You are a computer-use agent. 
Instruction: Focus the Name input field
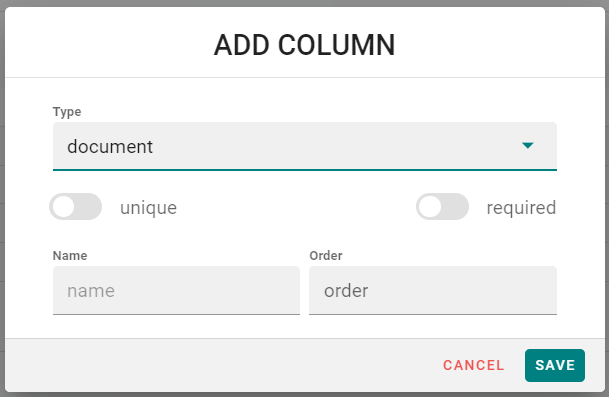point(176,291)
